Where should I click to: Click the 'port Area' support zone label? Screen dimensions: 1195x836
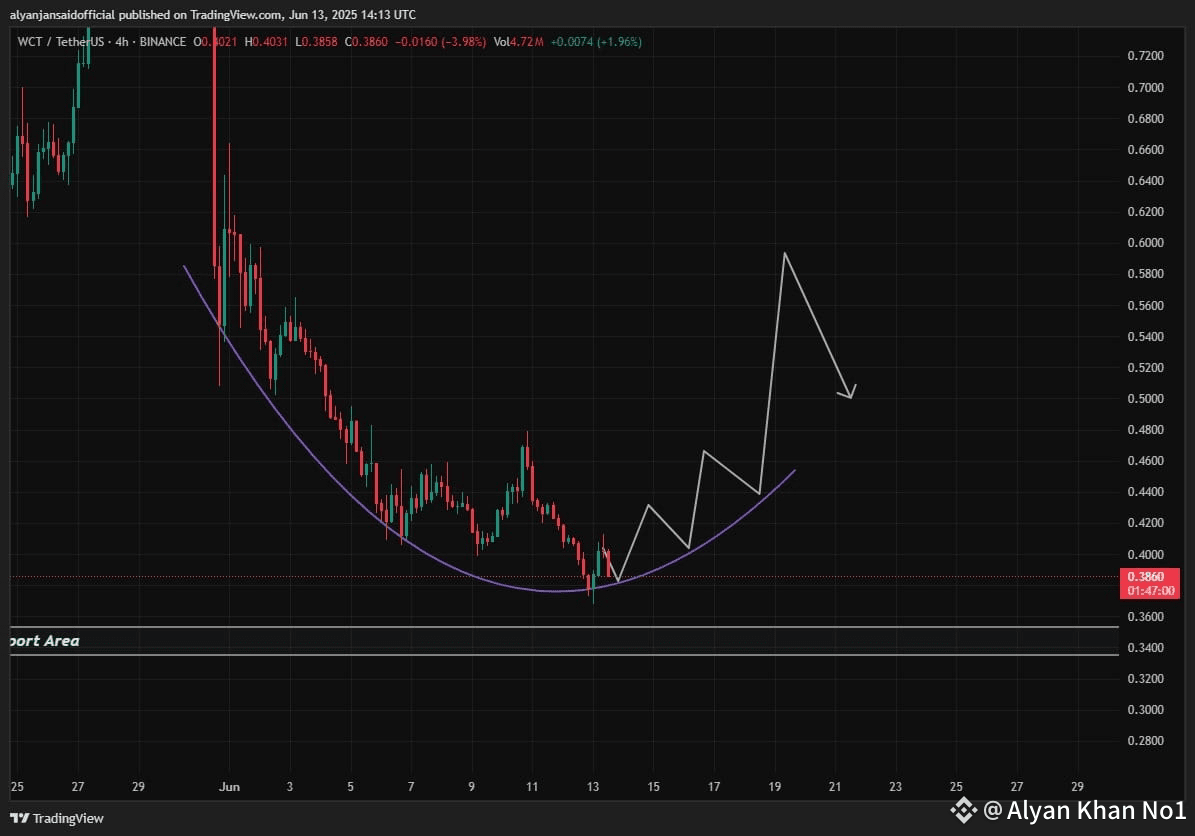tap(44, 641)
